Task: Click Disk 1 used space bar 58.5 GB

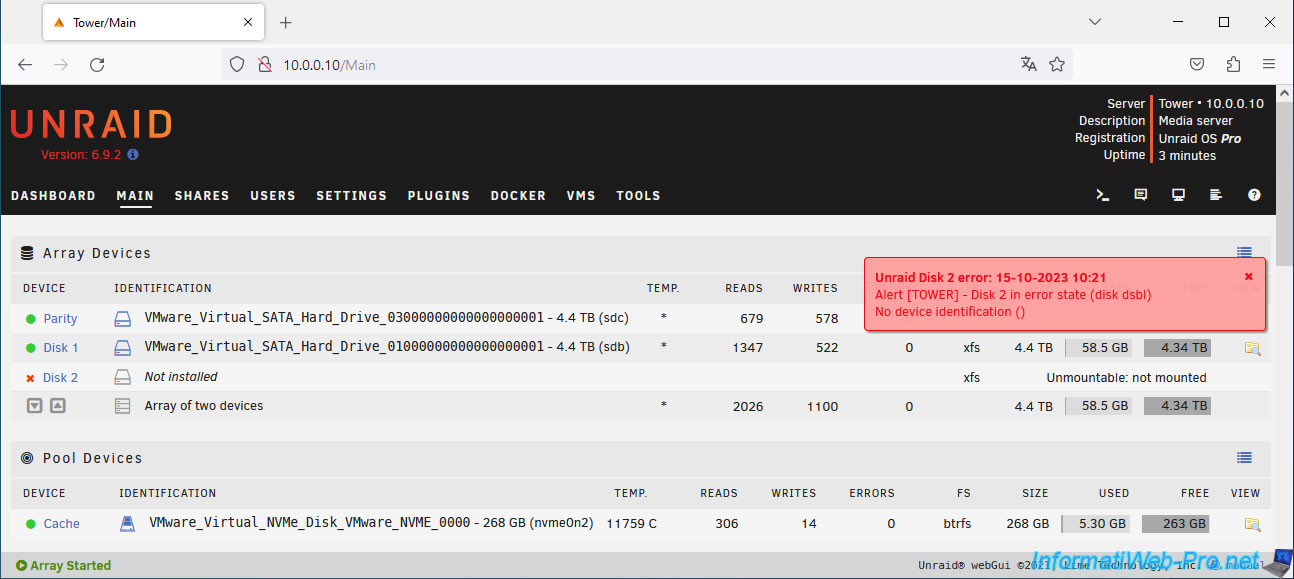Action: 1100,348
